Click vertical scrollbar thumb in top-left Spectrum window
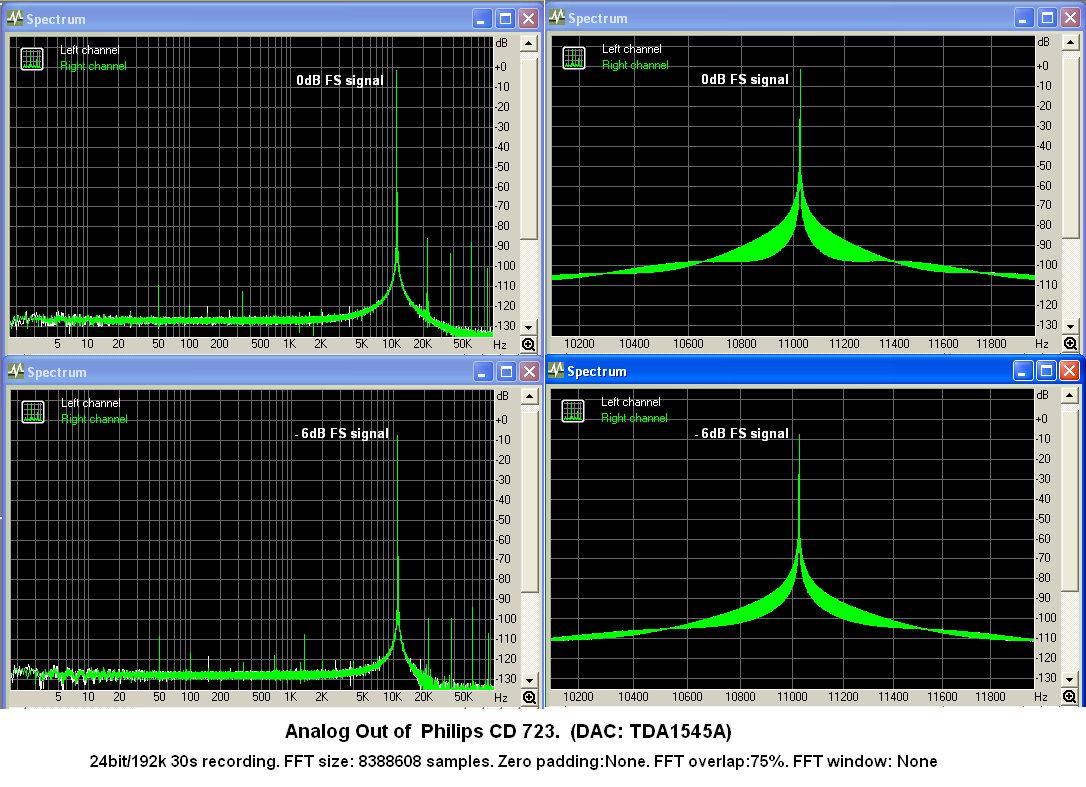Screen dimensions: 1086x787 point(528,149)
